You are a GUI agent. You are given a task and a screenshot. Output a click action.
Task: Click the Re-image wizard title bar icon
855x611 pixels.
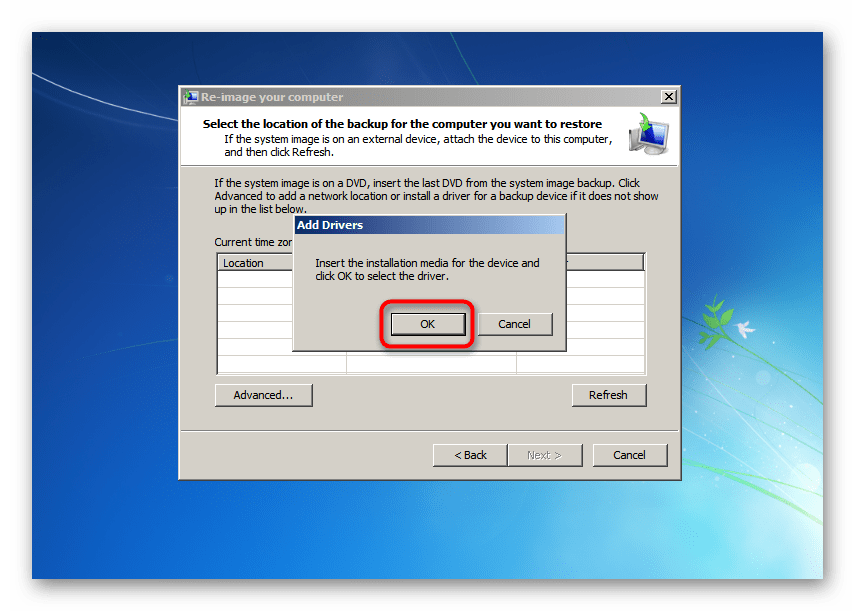click(x=190, y=97)
